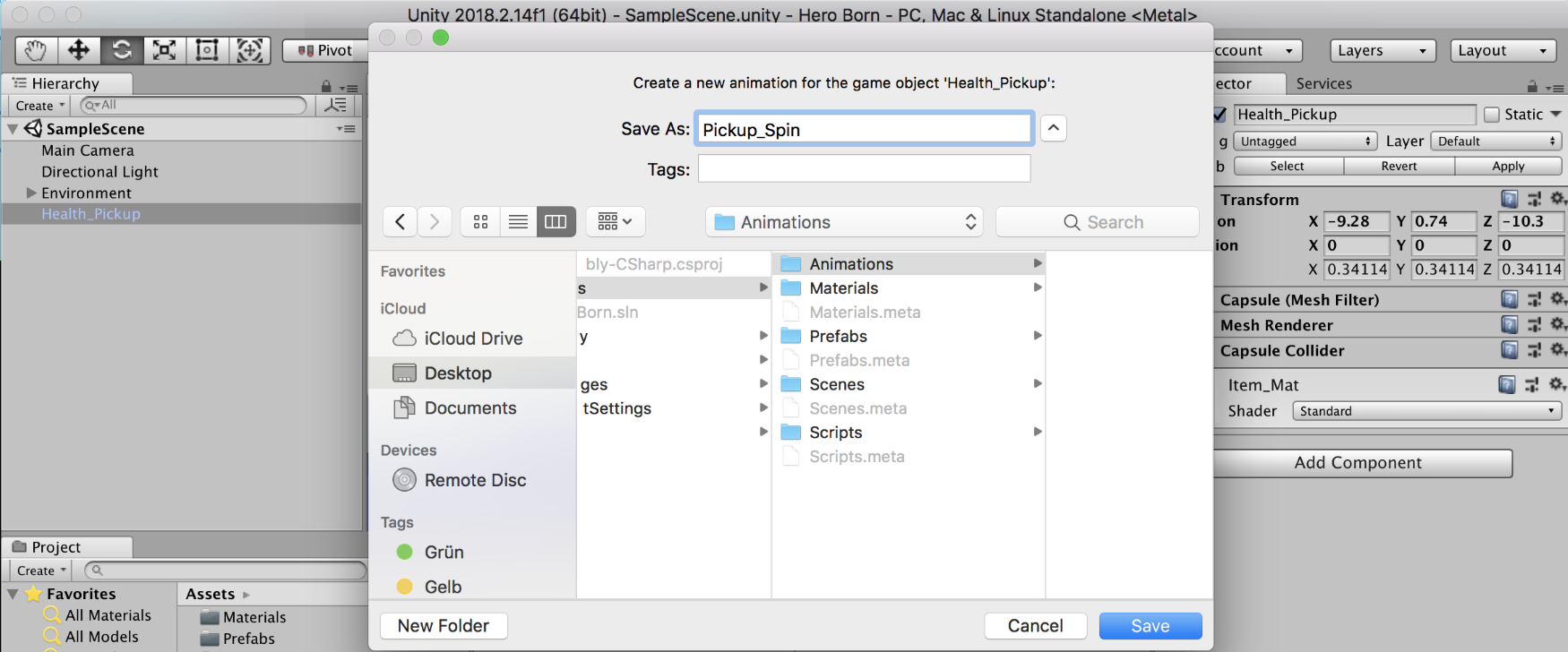Switch to the Project tab
1568x652 pixels.
[x=67, y=547]
